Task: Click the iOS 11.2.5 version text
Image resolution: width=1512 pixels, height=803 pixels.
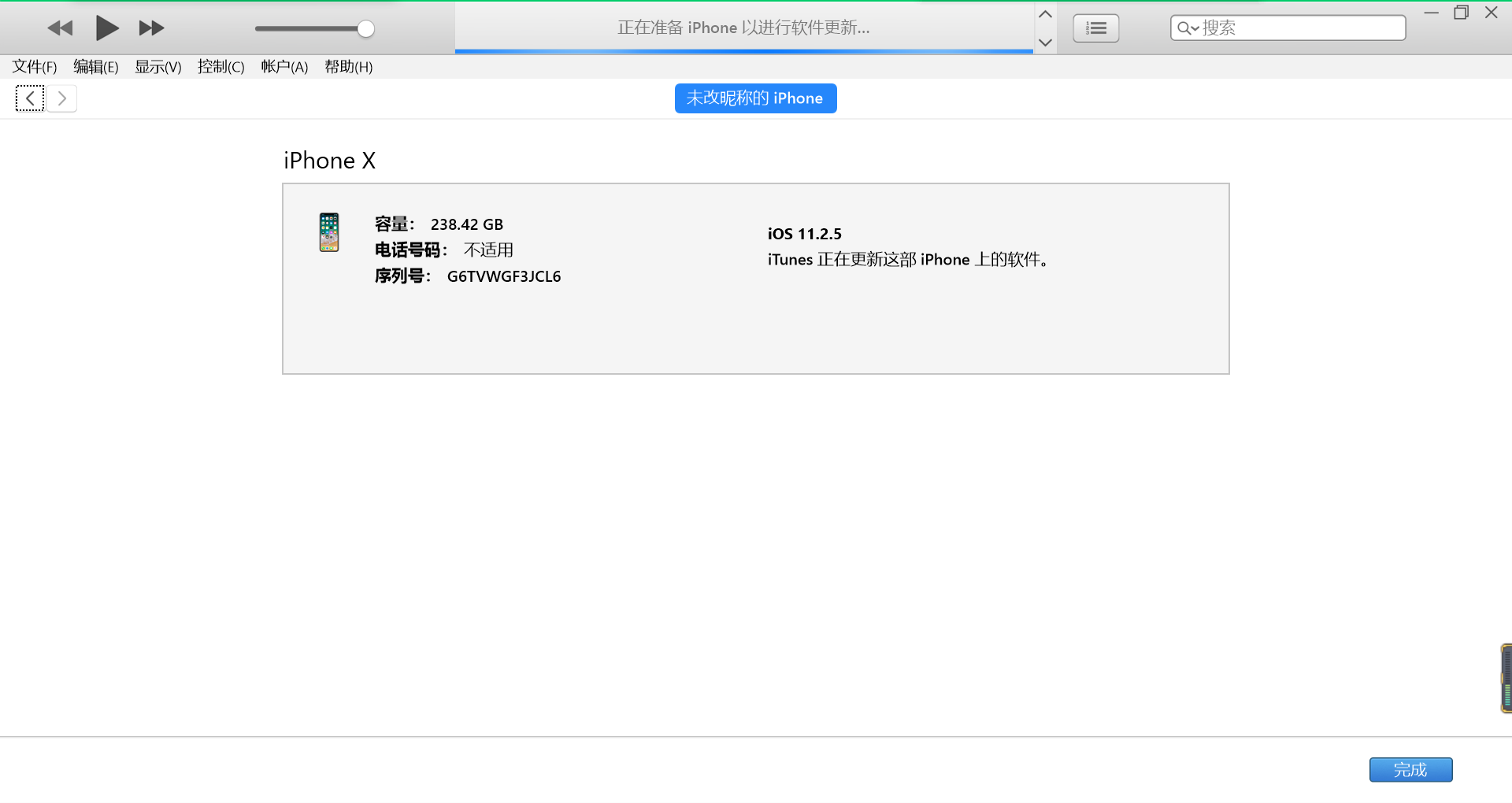Action: [x=805, y=234]
